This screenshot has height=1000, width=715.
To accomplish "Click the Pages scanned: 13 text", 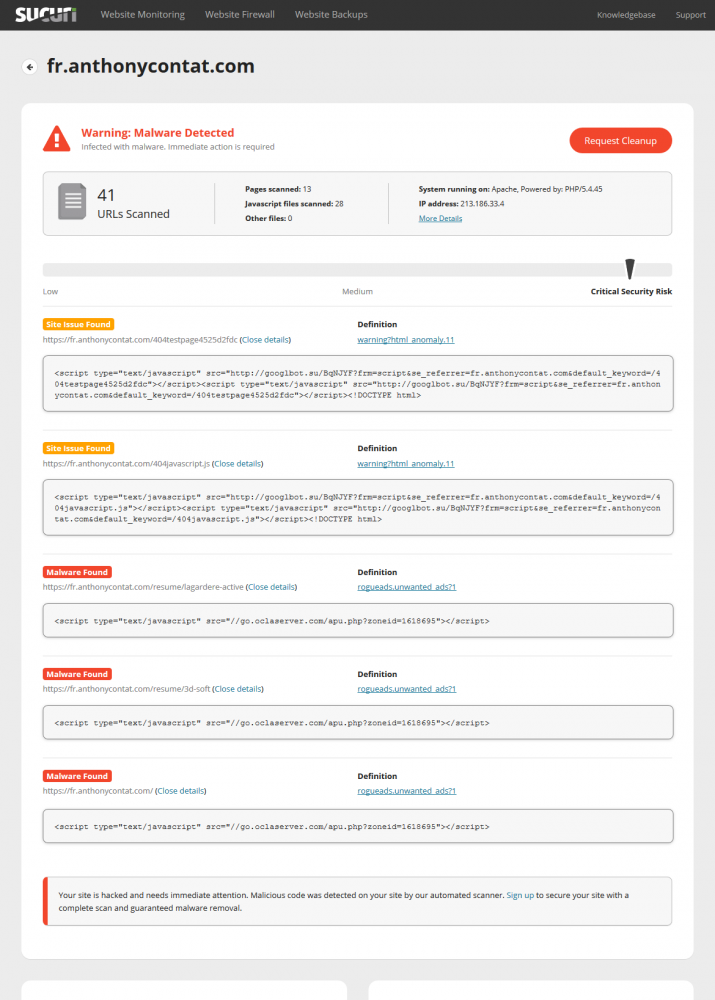I will (278, 189).
